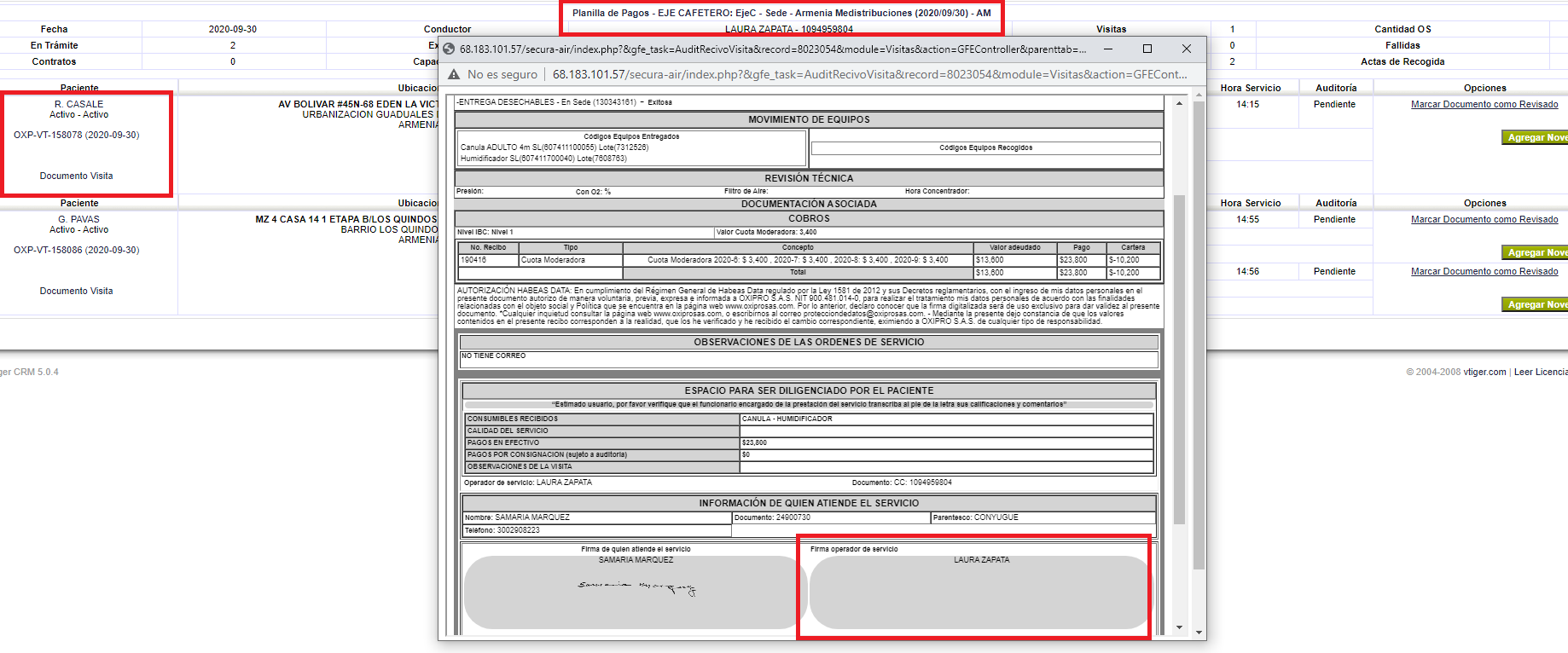Click address 'AV BOLIVAR #45N-68 EDEN LA VIC...'
The width and height of the screenshot is (1568, 653).
point(357,104)
